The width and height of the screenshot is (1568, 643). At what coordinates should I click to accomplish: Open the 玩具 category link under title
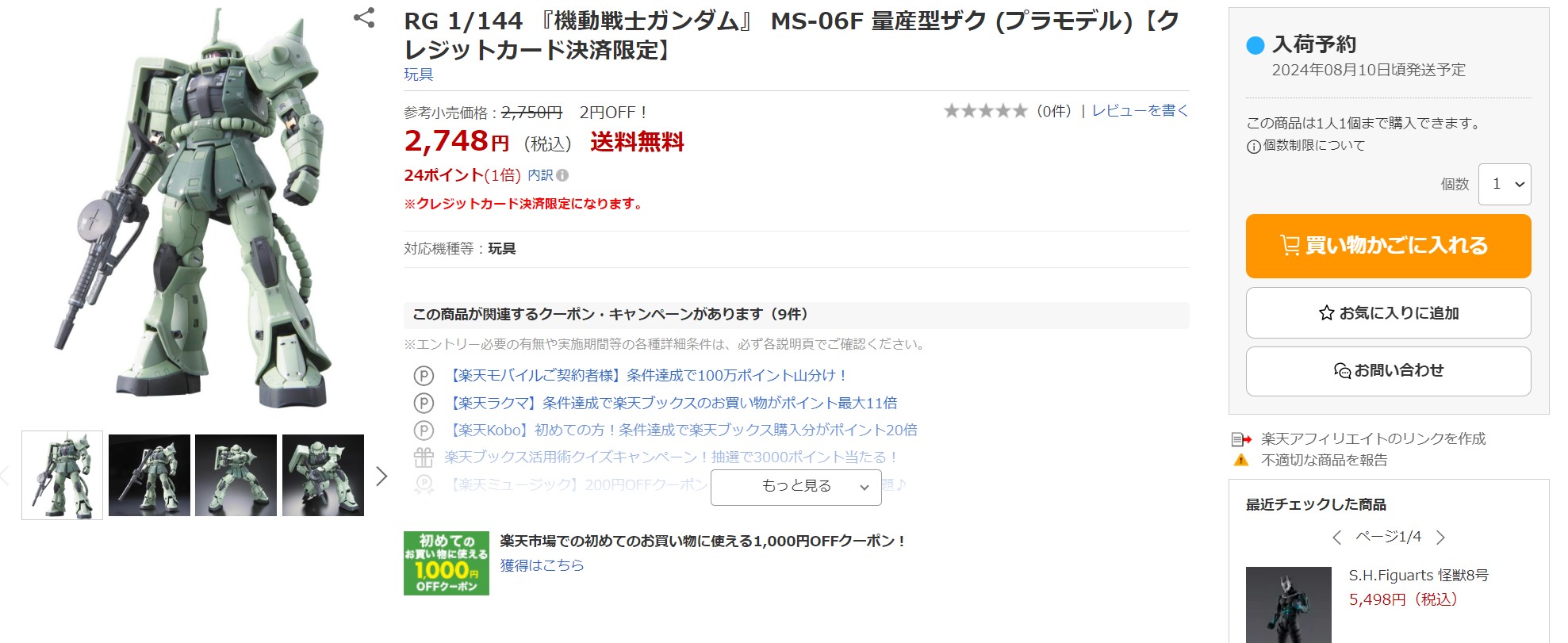tap(418, 75)
